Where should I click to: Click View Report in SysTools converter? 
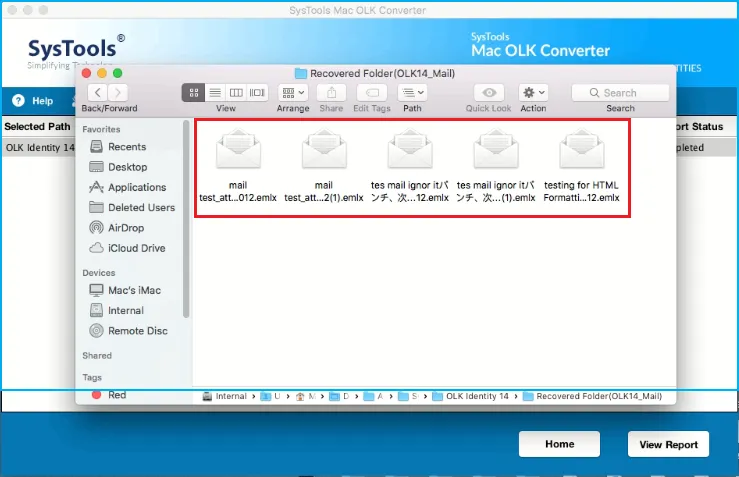[668, 444]
